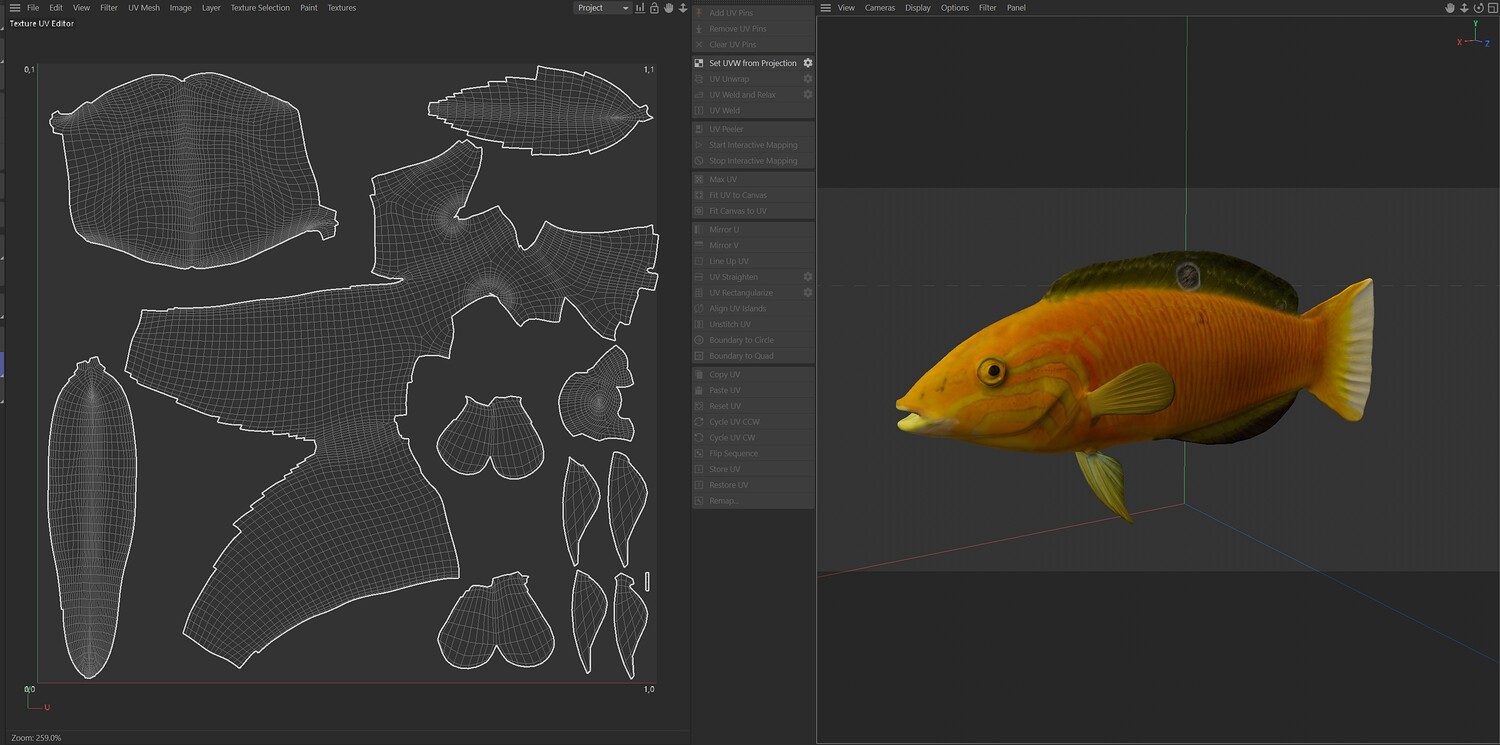Screen dimensions: 1500x745
Task: Open the viewport Options menu
Action: point(955,8)
